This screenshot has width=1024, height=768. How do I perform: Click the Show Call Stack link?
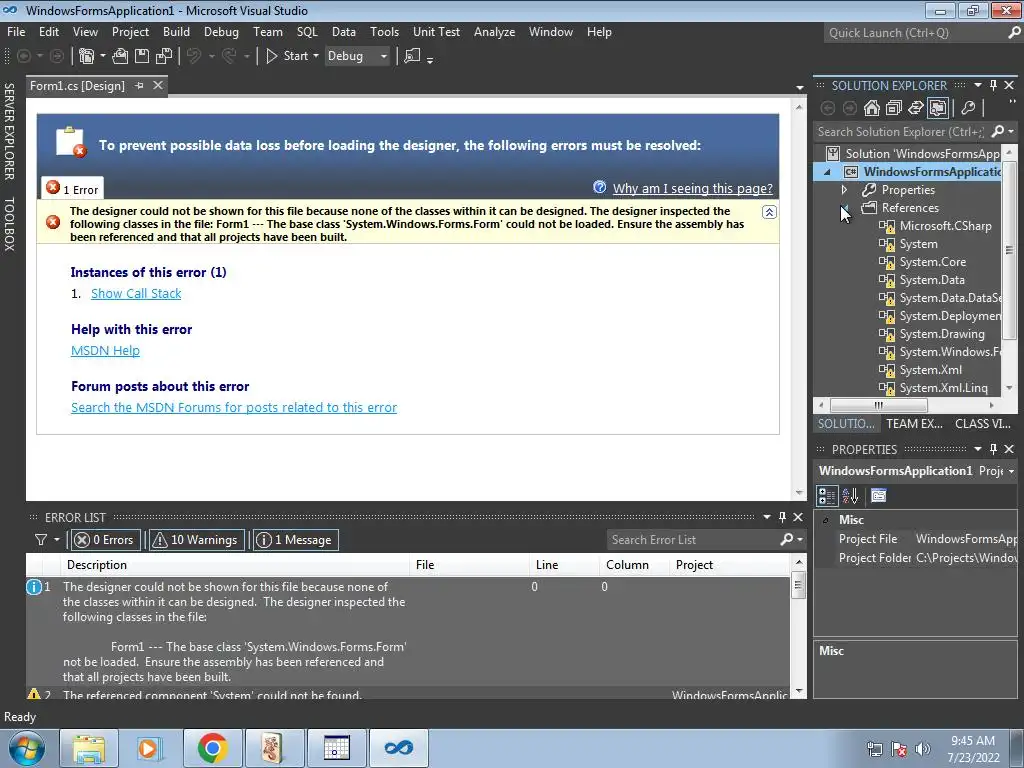point(136,293)
